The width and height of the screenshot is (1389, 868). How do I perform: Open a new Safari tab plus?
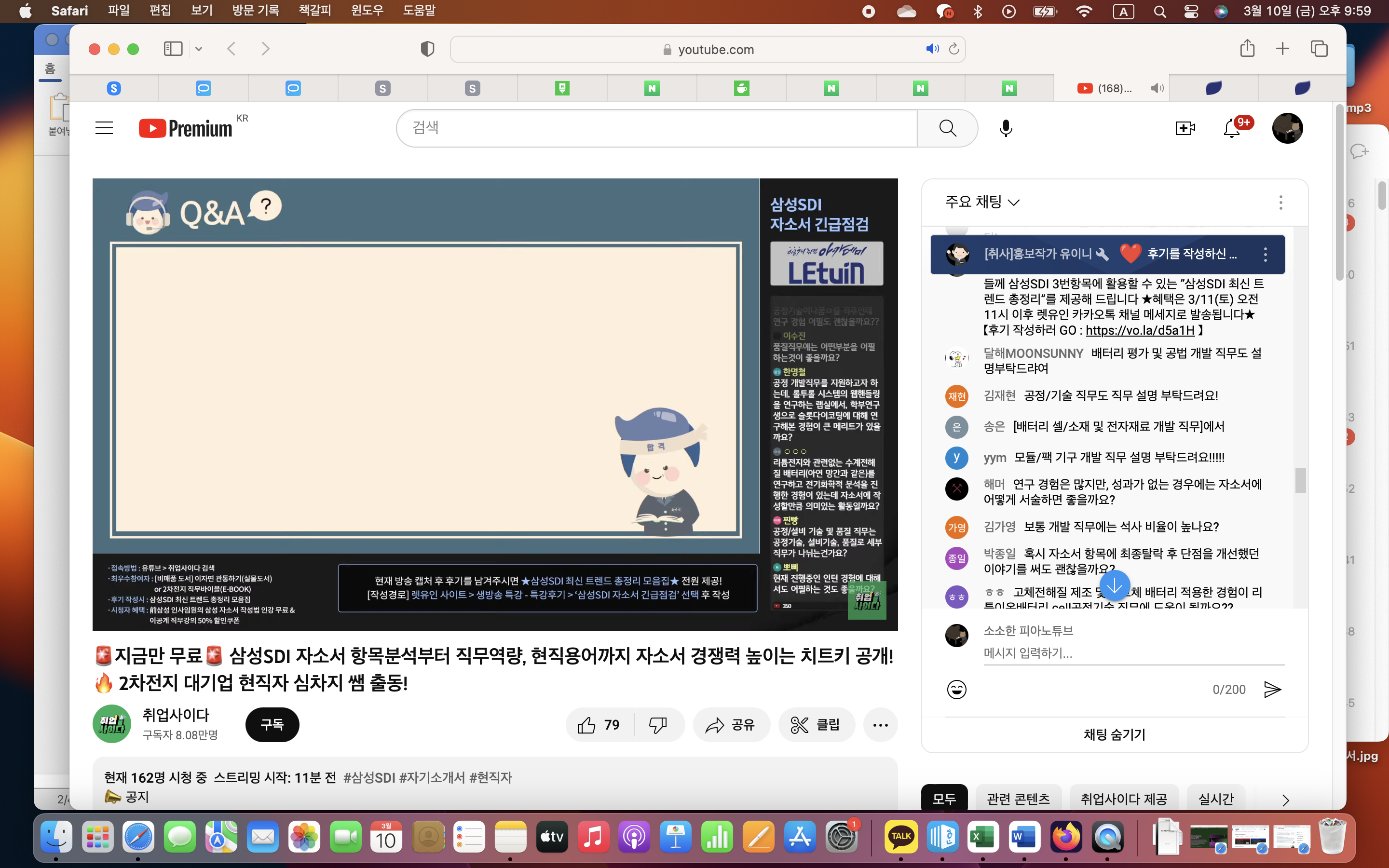(x=1282, y=49)
